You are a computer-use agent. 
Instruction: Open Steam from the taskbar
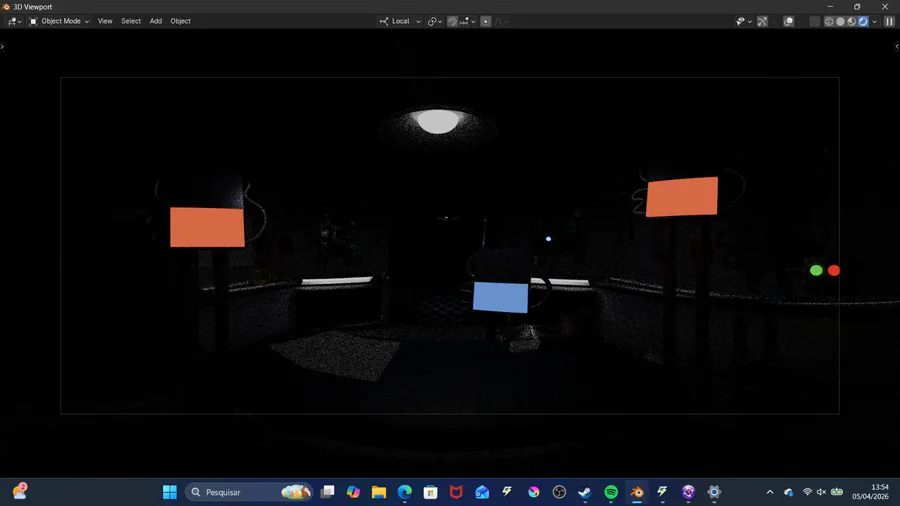click(x=585, y=492)
